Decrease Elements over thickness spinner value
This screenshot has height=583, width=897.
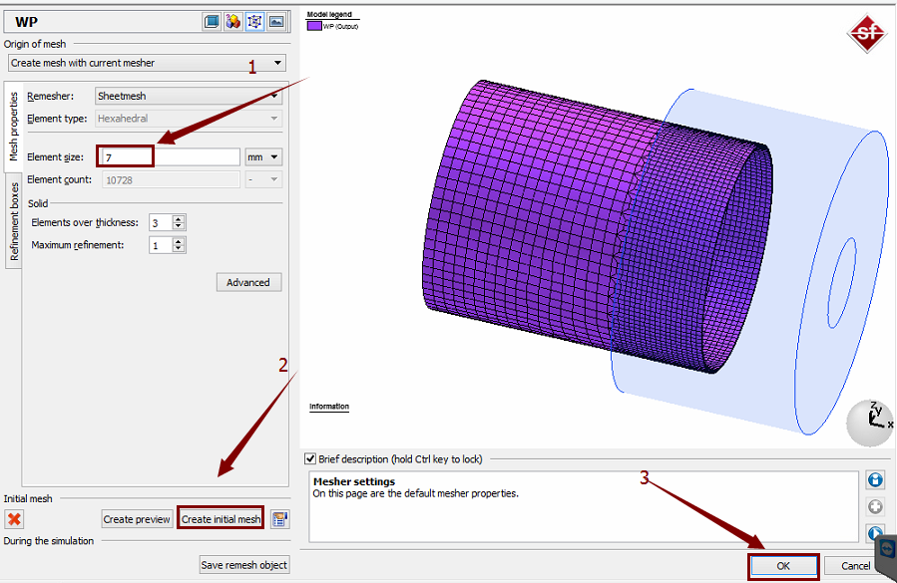178,227
